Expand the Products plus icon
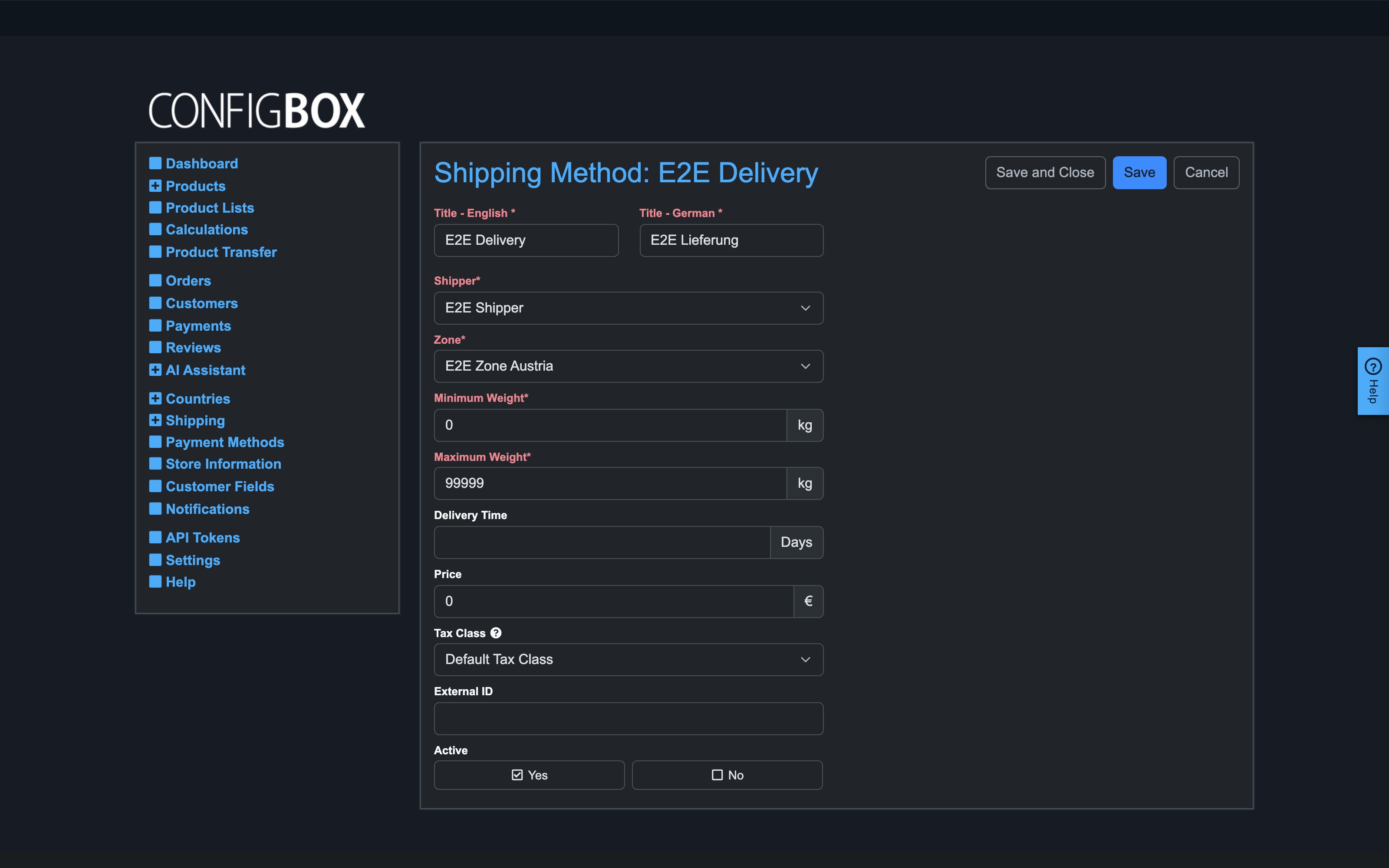 (x=155, y=185)
